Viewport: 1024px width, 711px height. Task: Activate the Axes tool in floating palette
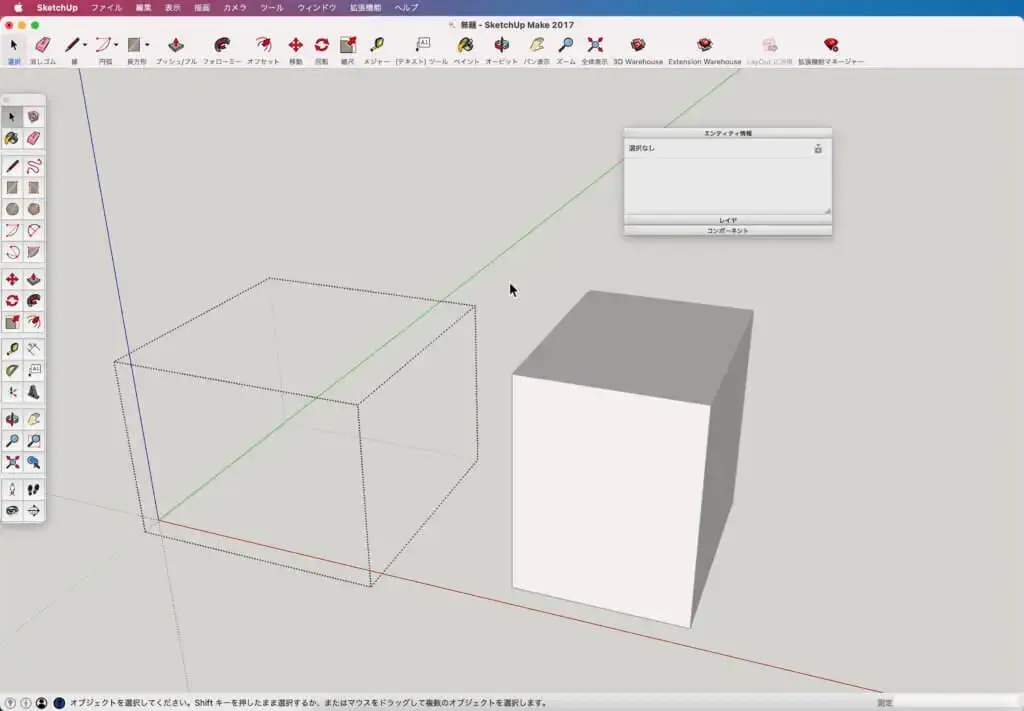click(x=12, y=392)
